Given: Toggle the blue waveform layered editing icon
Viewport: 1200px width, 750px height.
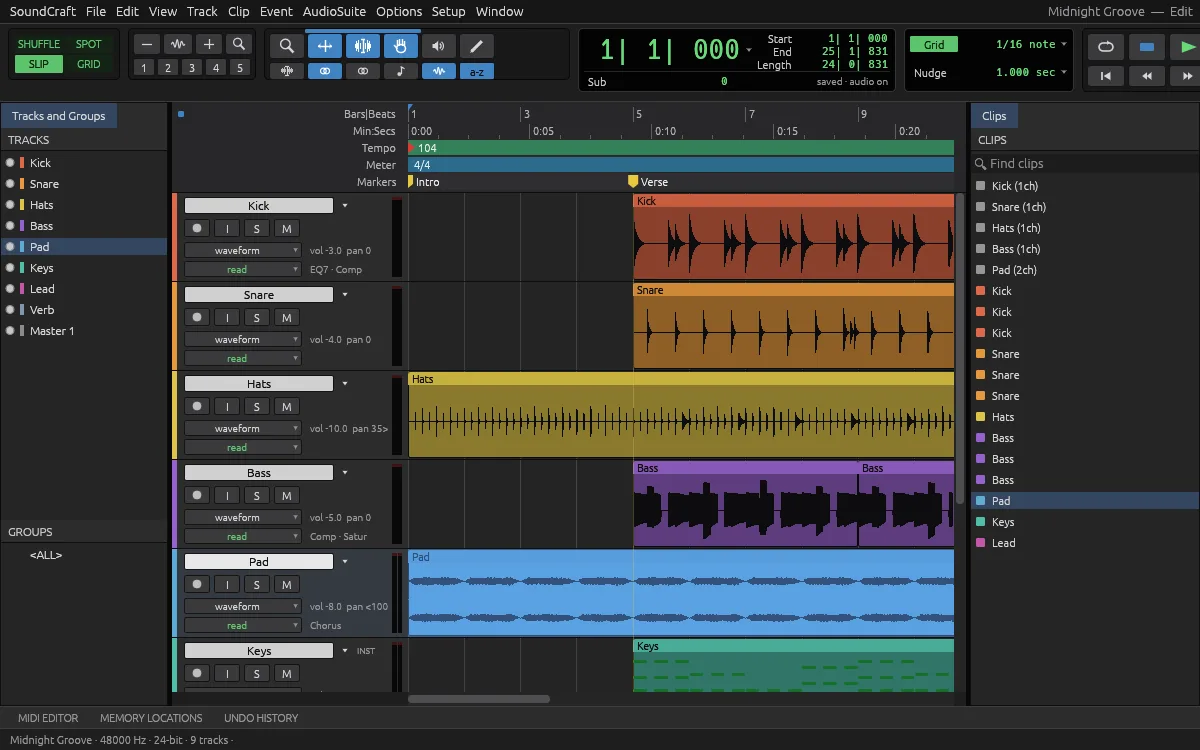Looking at the screenshot, I should 439,71.
